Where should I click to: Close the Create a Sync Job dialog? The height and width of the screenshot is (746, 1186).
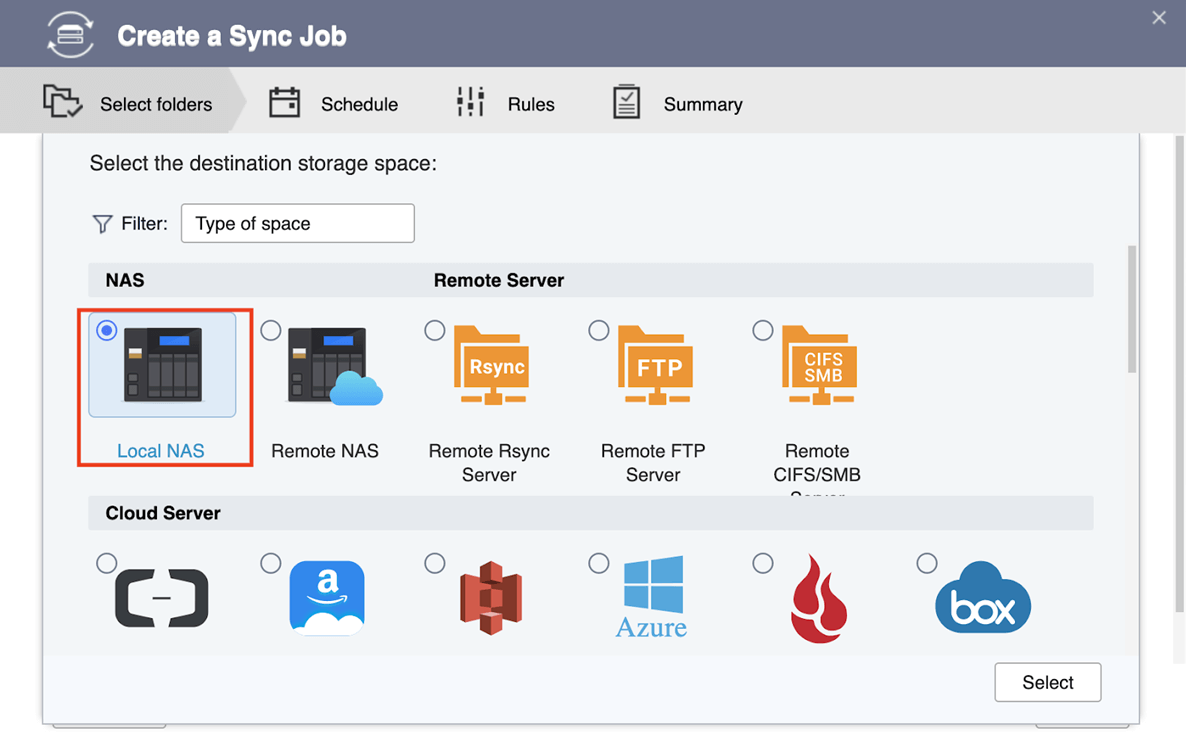[1159, 18]
